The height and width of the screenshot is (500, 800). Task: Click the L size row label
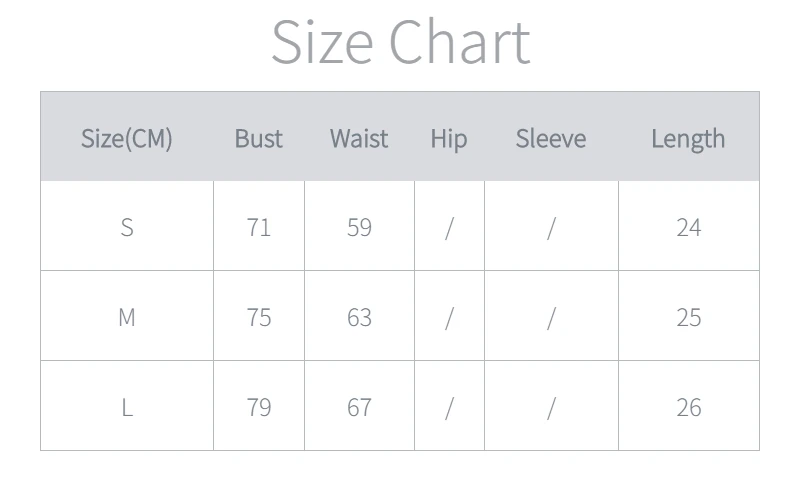[127, 407]
